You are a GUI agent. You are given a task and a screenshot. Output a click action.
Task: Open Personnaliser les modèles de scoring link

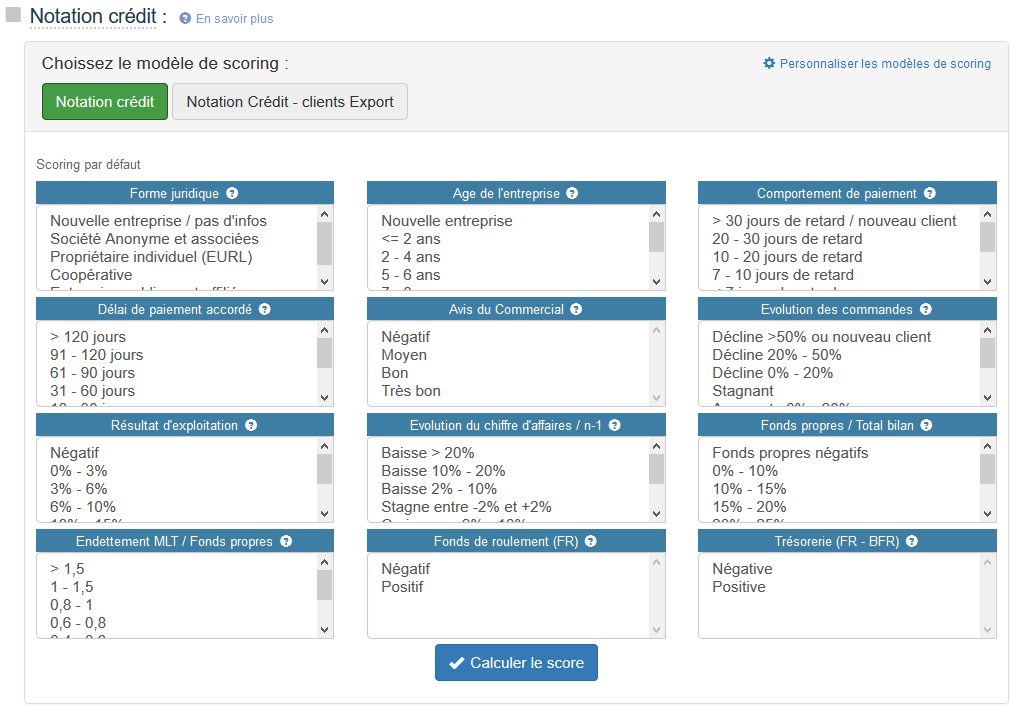point(884,64)
